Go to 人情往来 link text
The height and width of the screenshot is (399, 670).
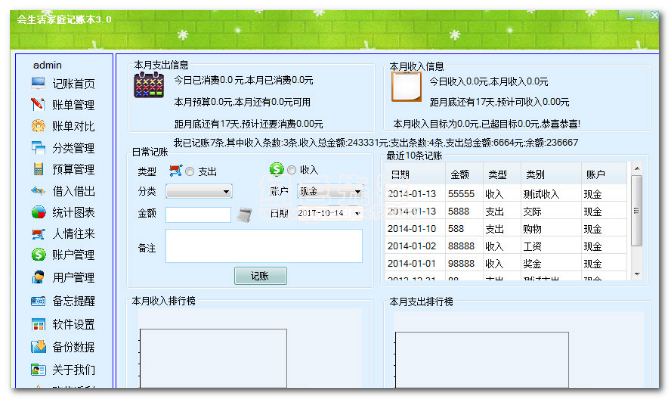(x=73, y=234)
